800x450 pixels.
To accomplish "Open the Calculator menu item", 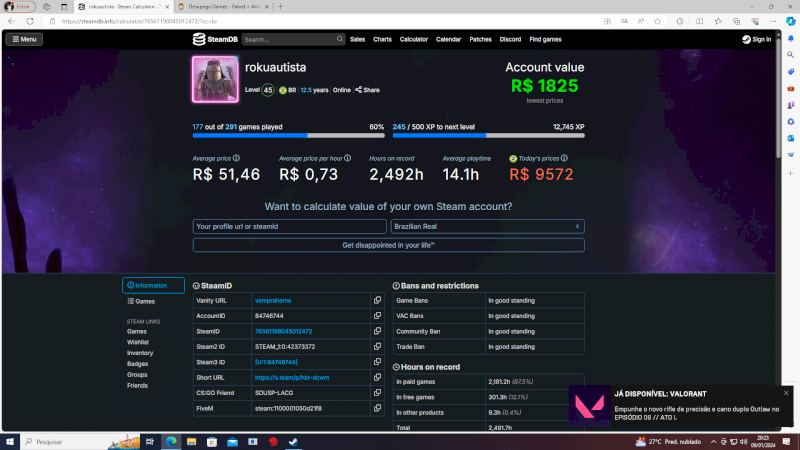I will 413,39.
